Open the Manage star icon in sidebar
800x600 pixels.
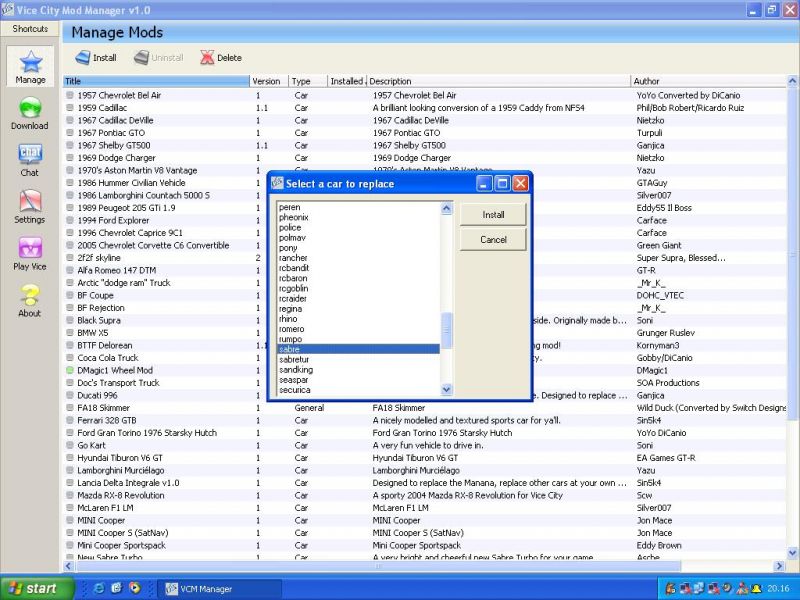coord(30,65)
